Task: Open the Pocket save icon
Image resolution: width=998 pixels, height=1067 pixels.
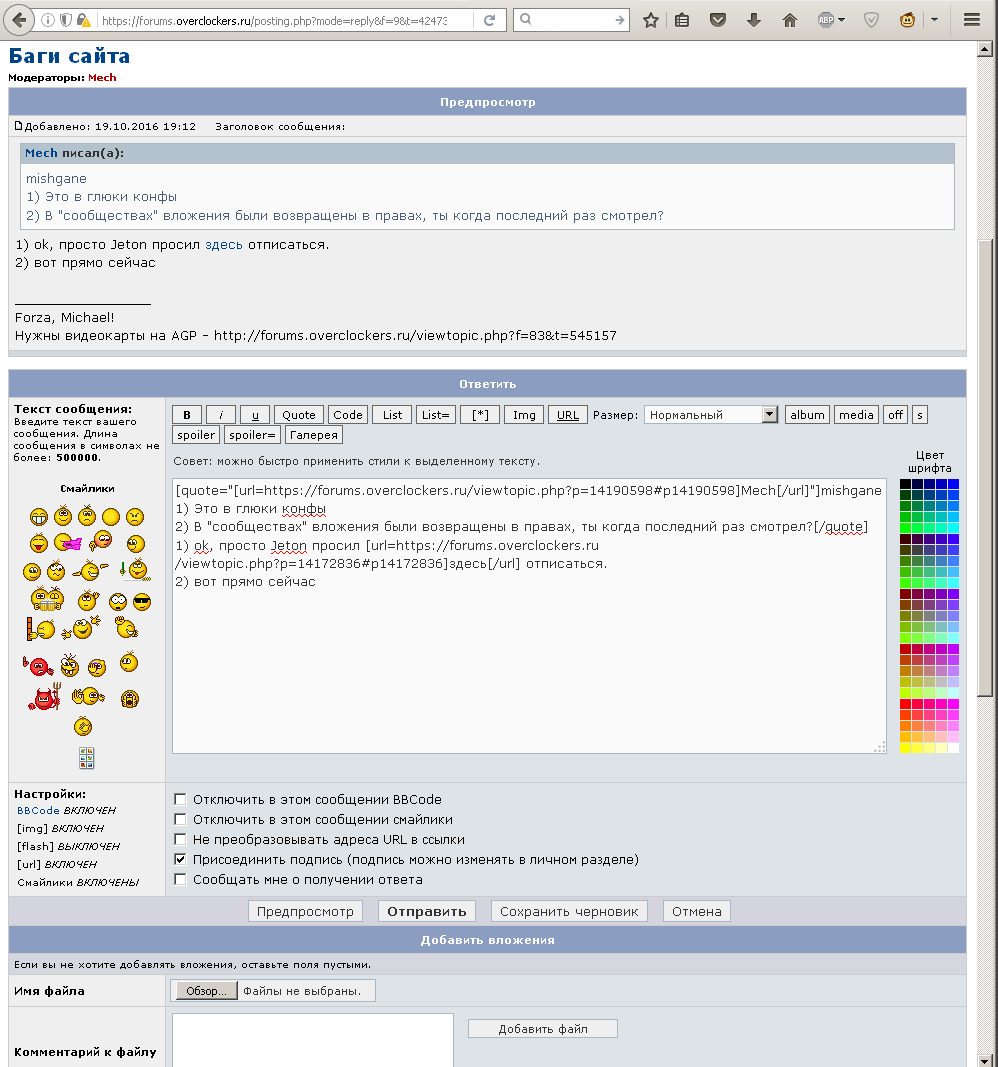Action: (717, 20)
